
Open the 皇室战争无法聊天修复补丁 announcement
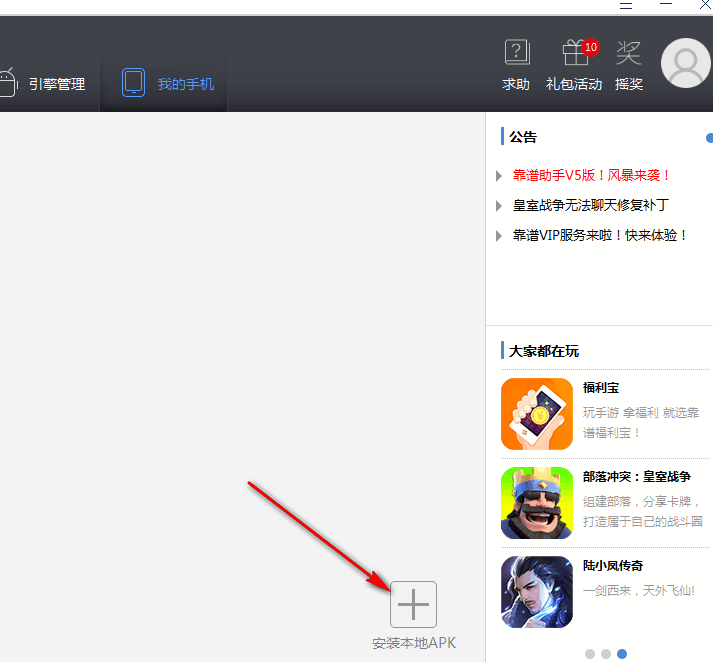point(590,205)
